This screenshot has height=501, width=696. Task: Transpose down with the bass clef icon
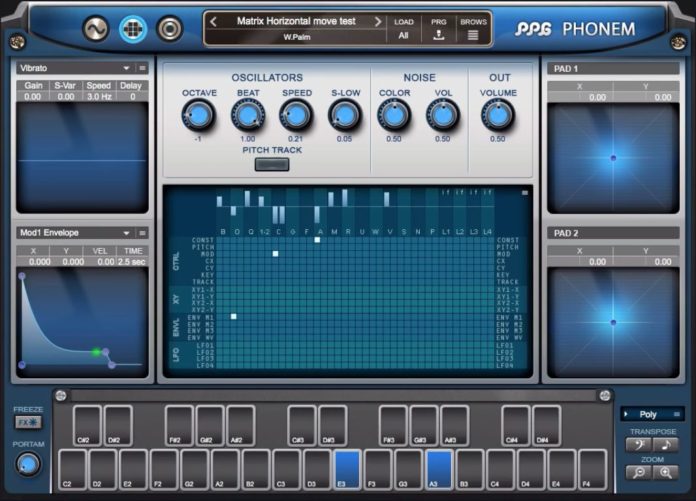click(x=637, y=445)
